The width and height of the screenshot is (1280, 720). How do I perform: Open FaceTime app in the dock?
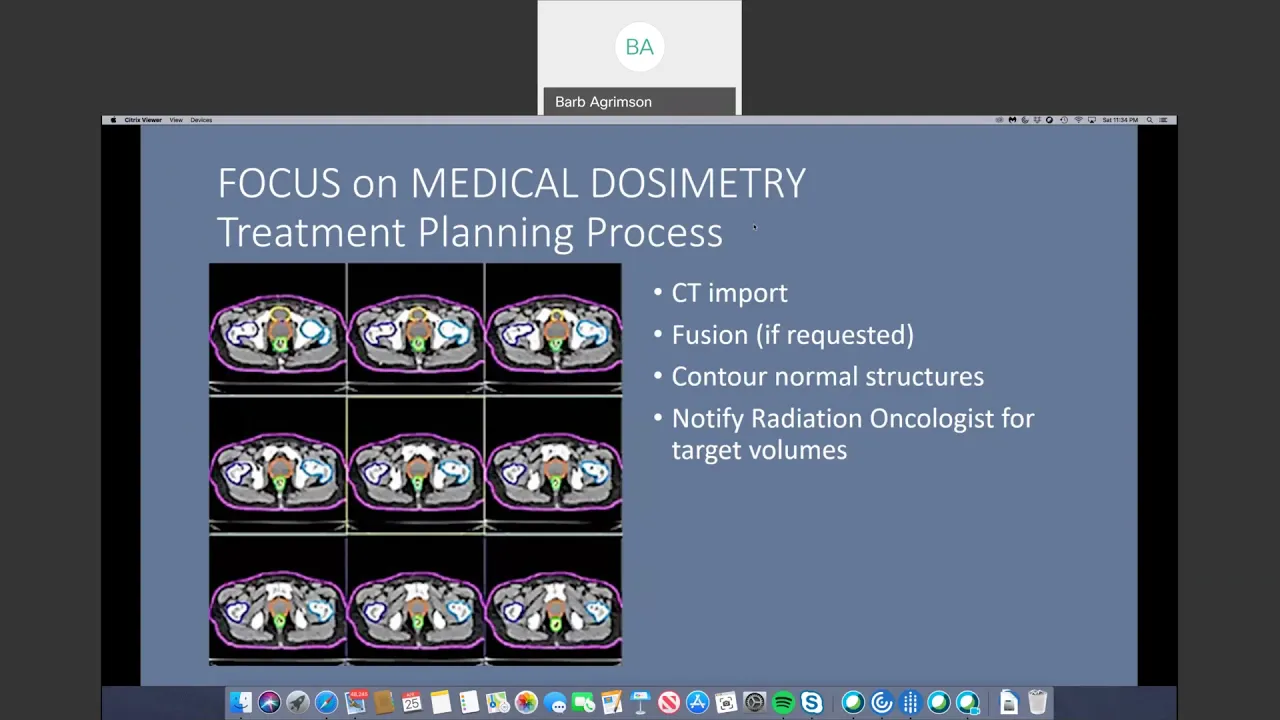tap(583, 703)
